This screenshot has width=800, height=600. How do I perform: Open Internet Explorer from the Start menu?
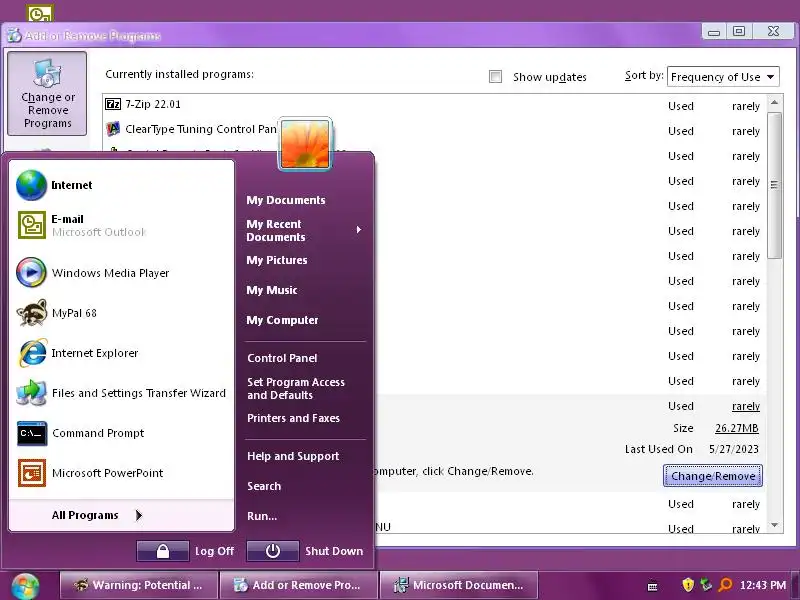(121, 353)
